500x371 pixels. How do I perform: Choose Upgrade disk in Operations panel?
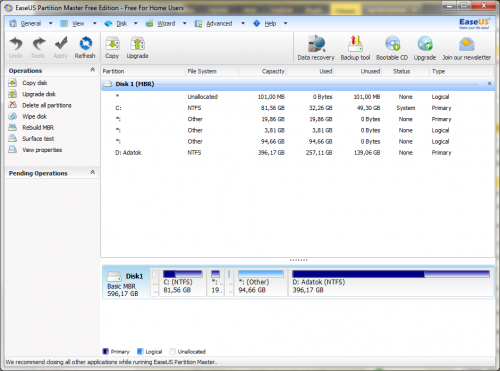tap(39, 94)
